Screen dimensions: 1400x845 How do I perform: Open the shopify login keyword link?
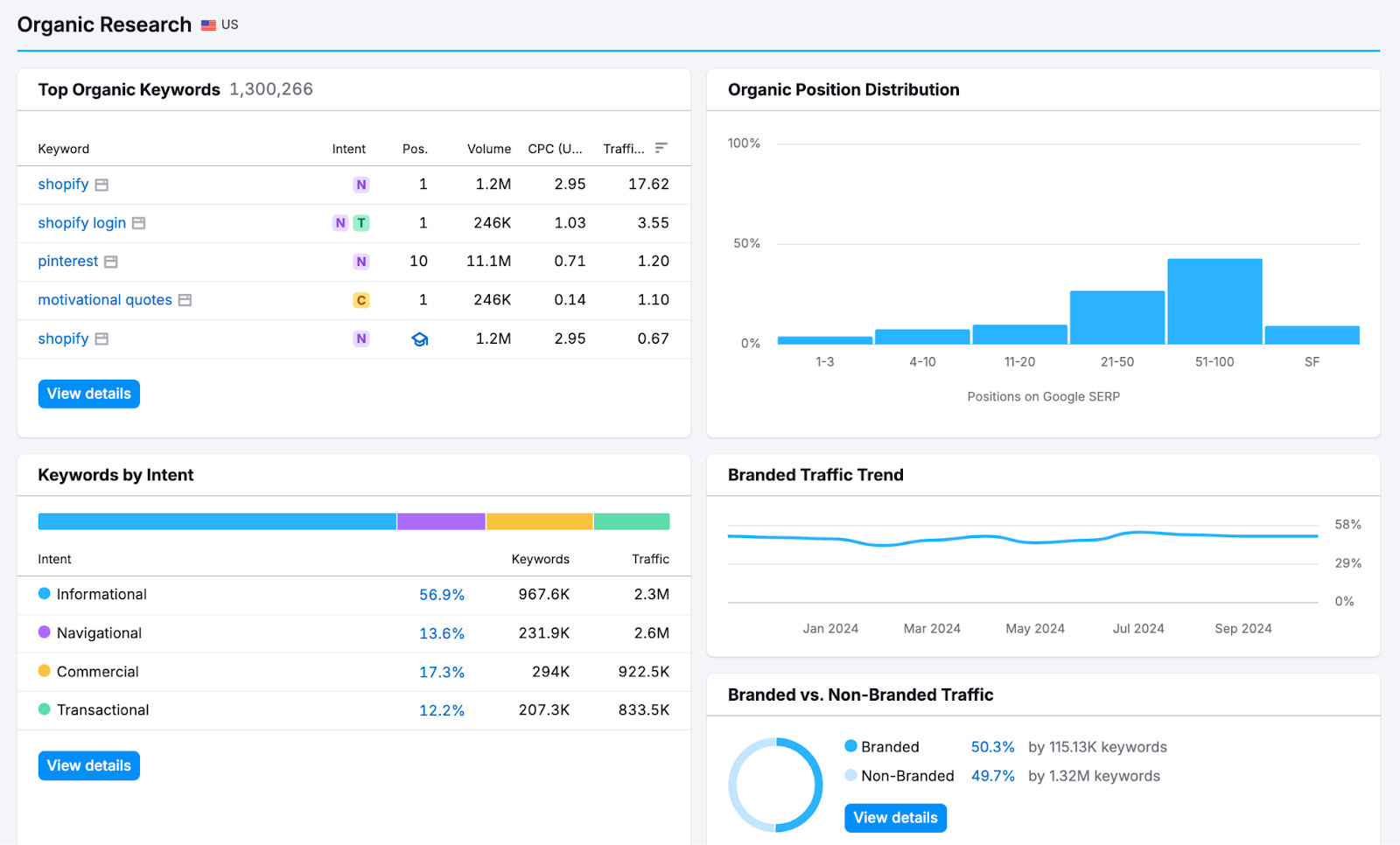(x=82, y=223)
